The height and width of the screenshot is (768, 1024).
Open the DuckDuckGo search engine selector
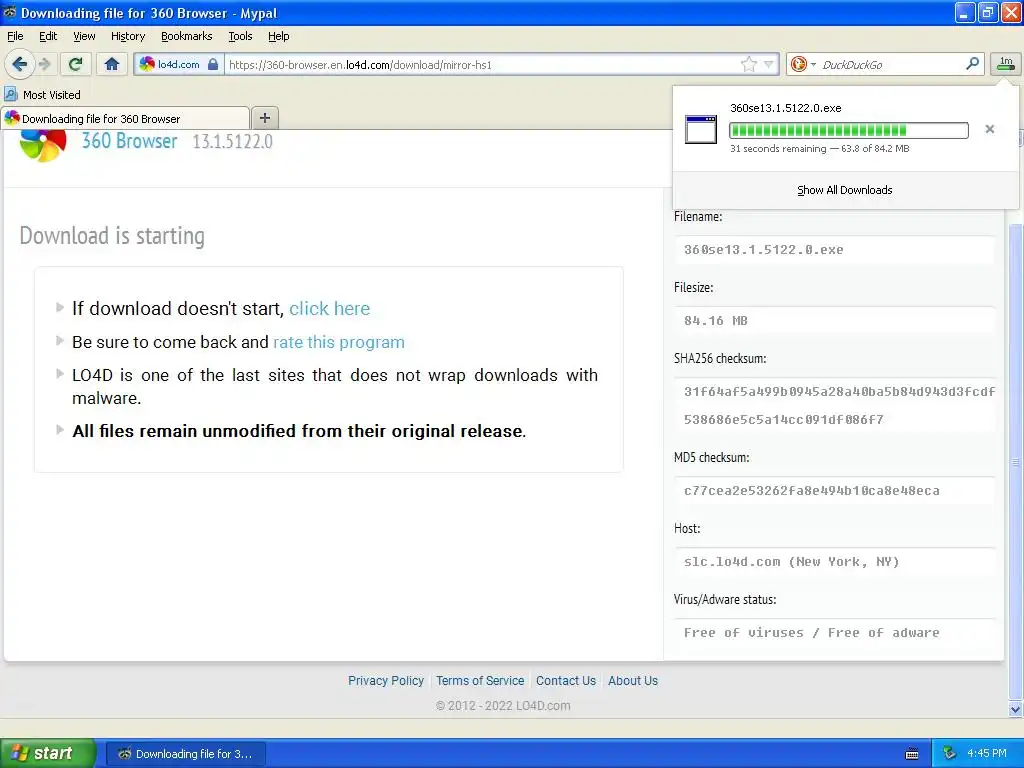803,64
